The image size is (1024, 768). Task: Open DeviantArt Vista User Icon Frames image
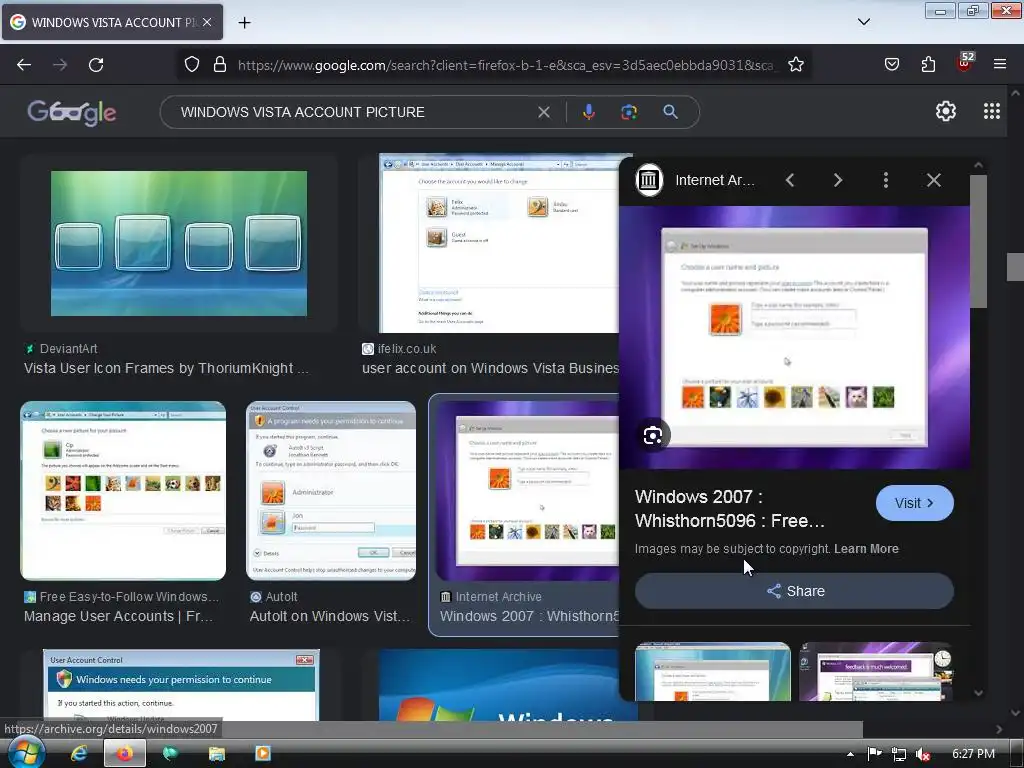pos(179,244)
